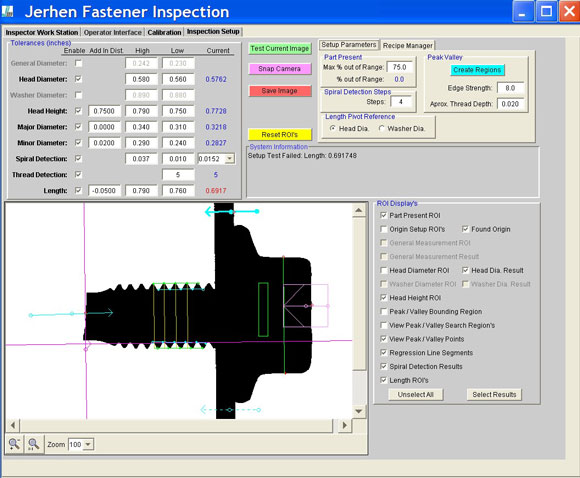Enable the General Diameter checkbox

[x=78, y=63]
